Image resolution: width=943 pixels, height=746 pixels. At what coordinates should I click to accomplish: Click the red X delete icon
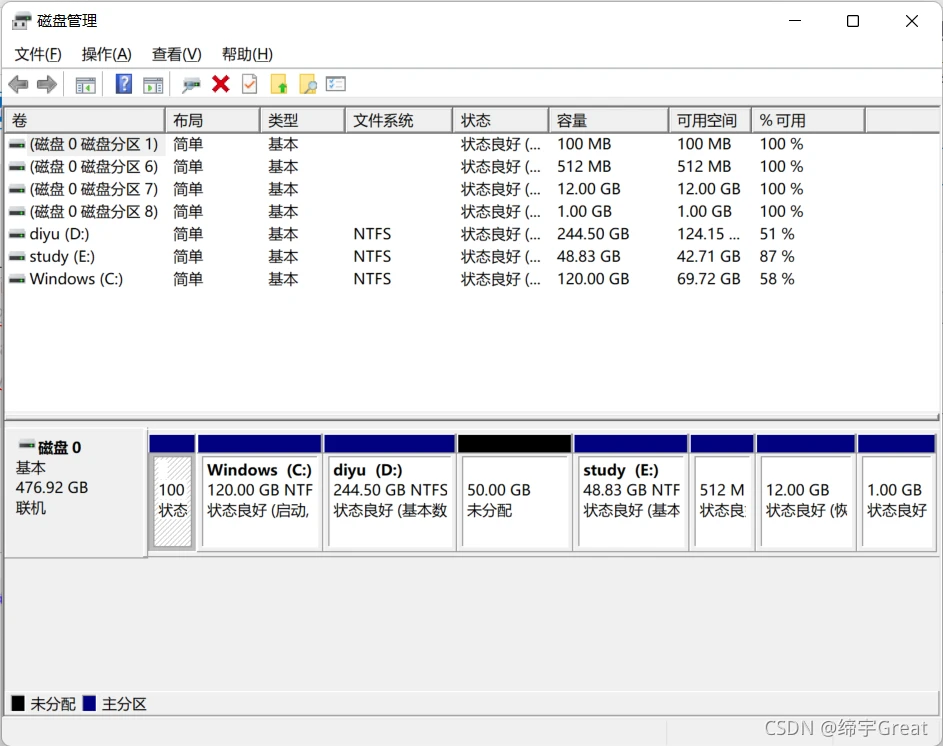[221, 84]
